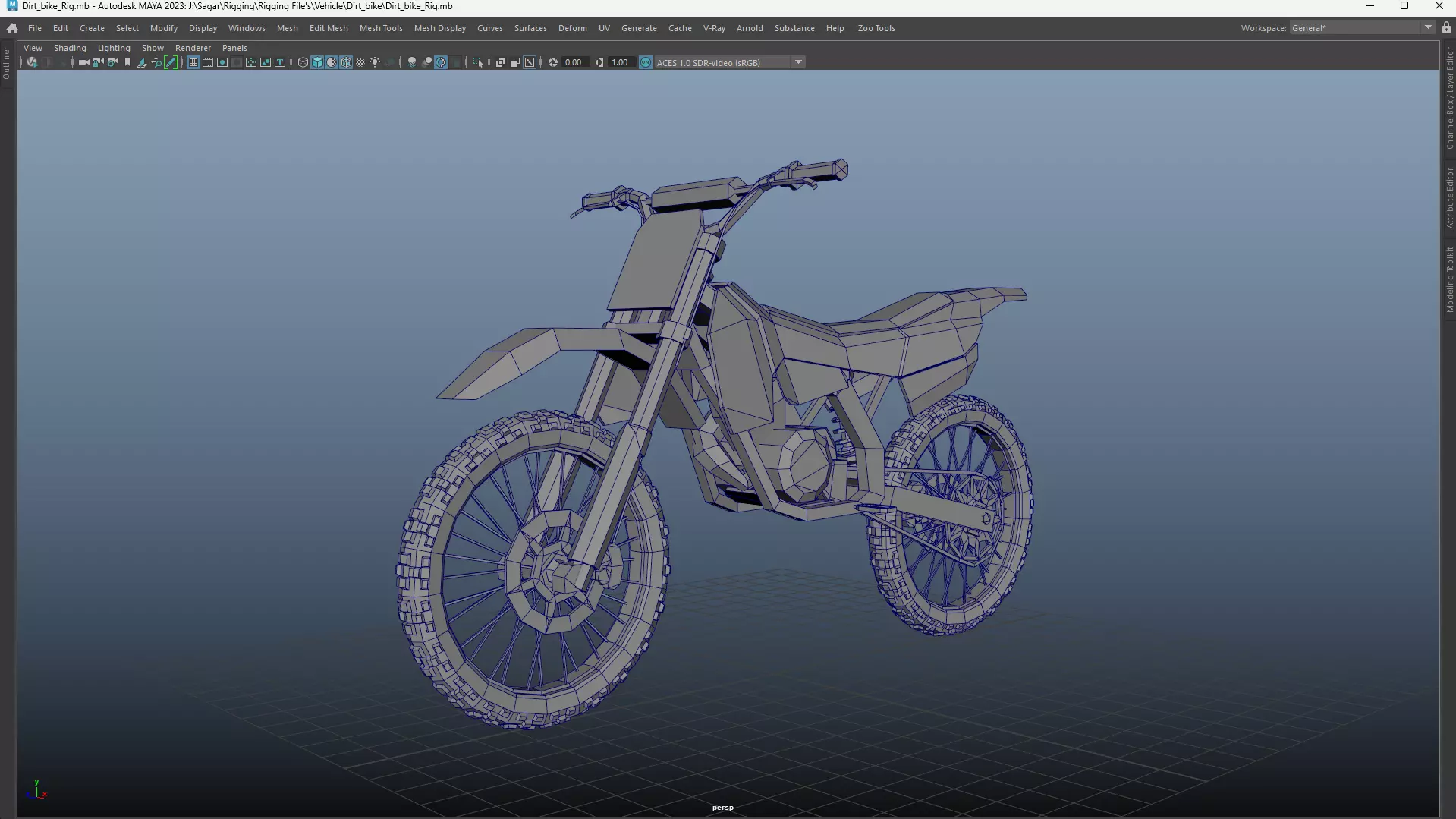Open the panel Renderer menu
The width and height of the screenshot is (1456, 819).
coord(193,48)
